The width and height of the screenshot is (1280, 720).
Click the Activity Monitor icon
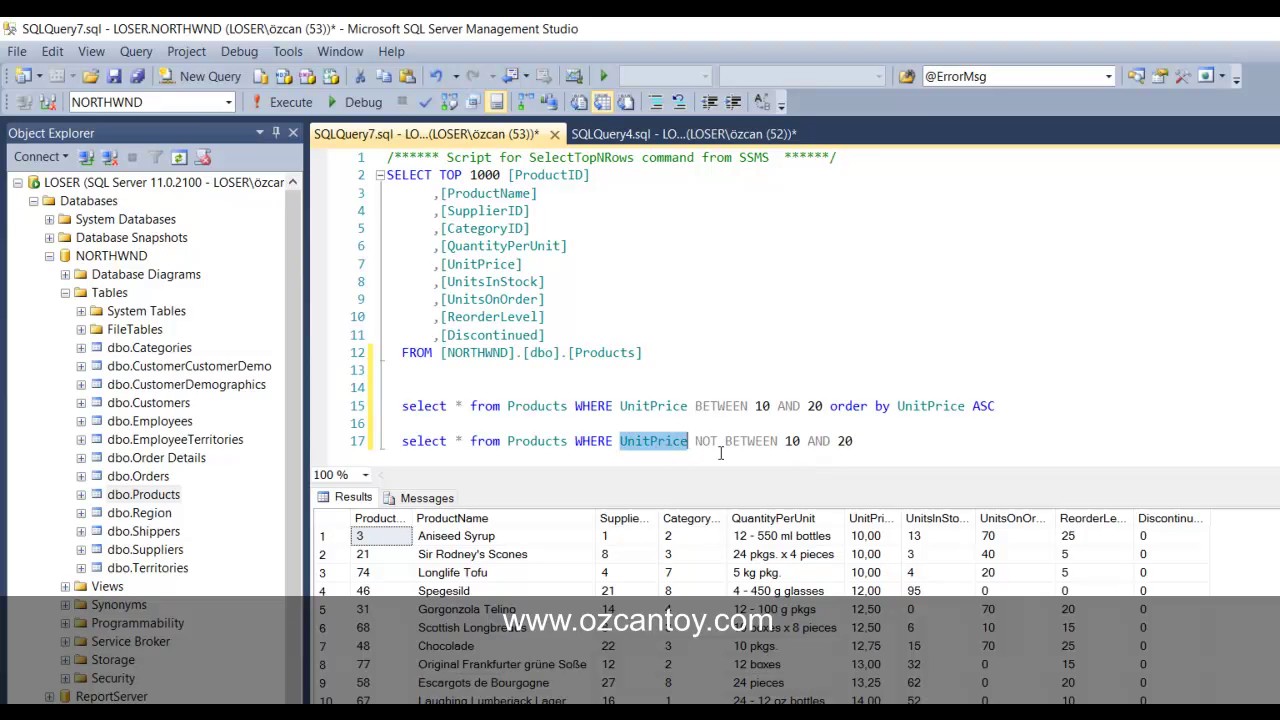pyautogui.click(x=573, y=76)
